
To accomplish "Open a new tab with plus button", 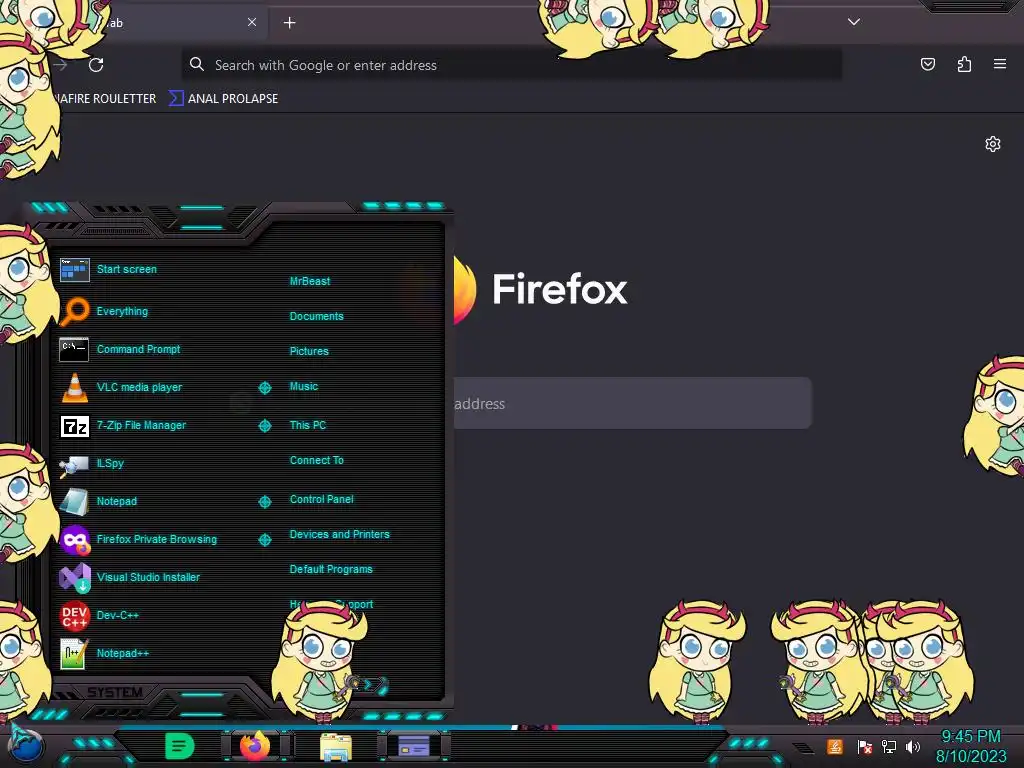I will (289, 23).
